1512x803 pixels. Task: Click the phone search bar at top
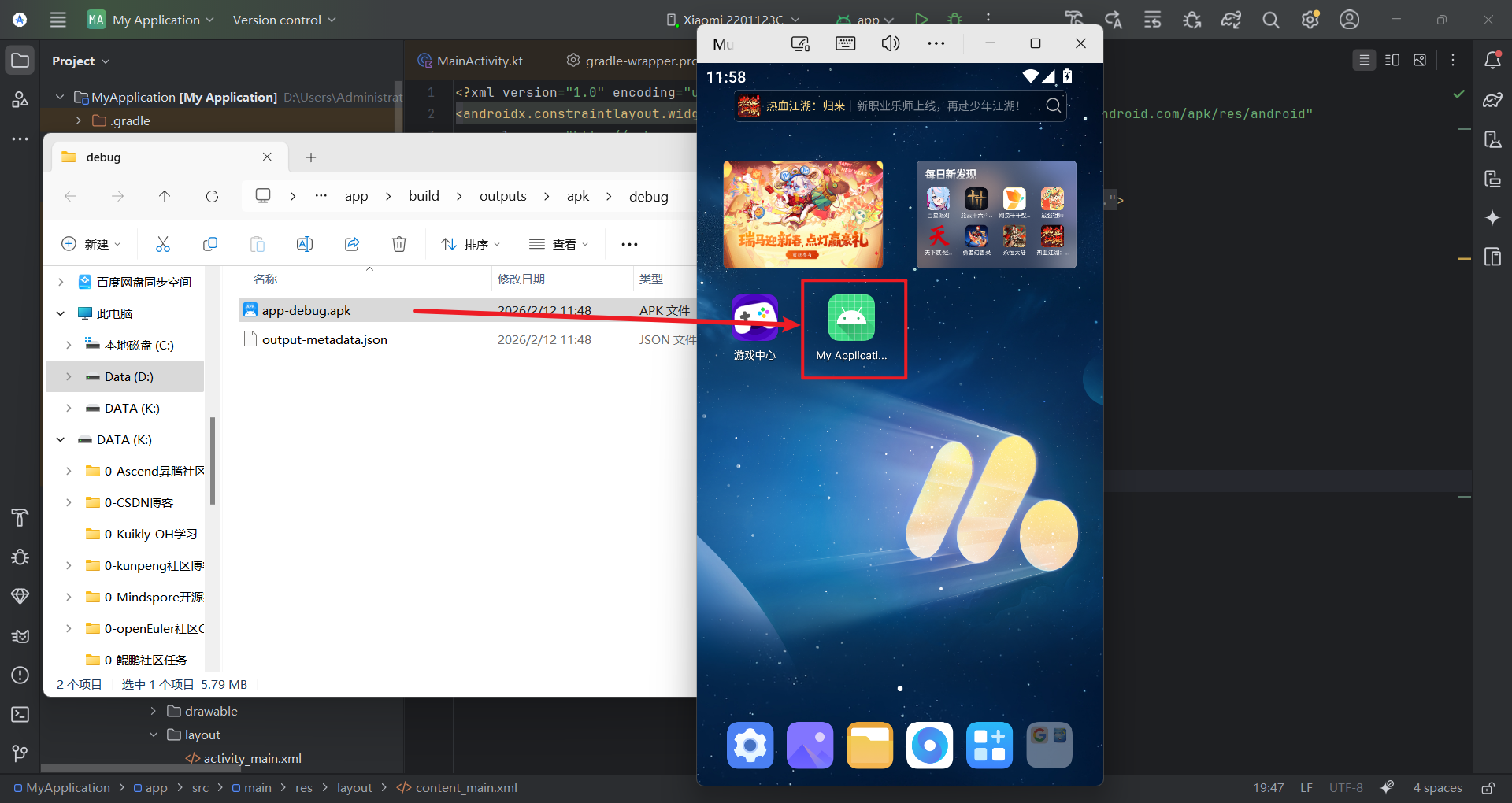(x=899, y=105)
